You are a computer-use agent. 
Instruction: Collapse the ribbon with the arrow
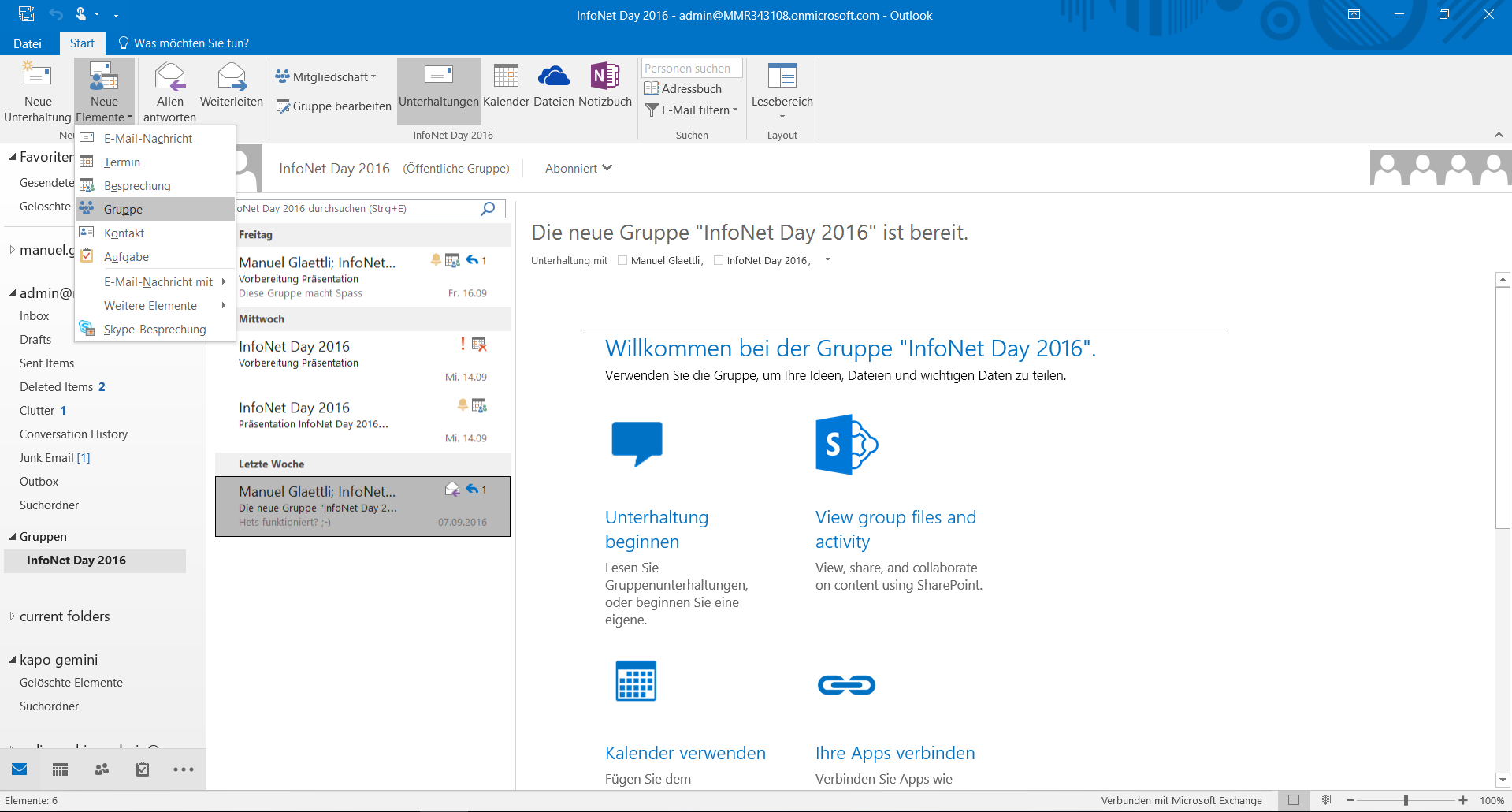tap(1499, 135)
